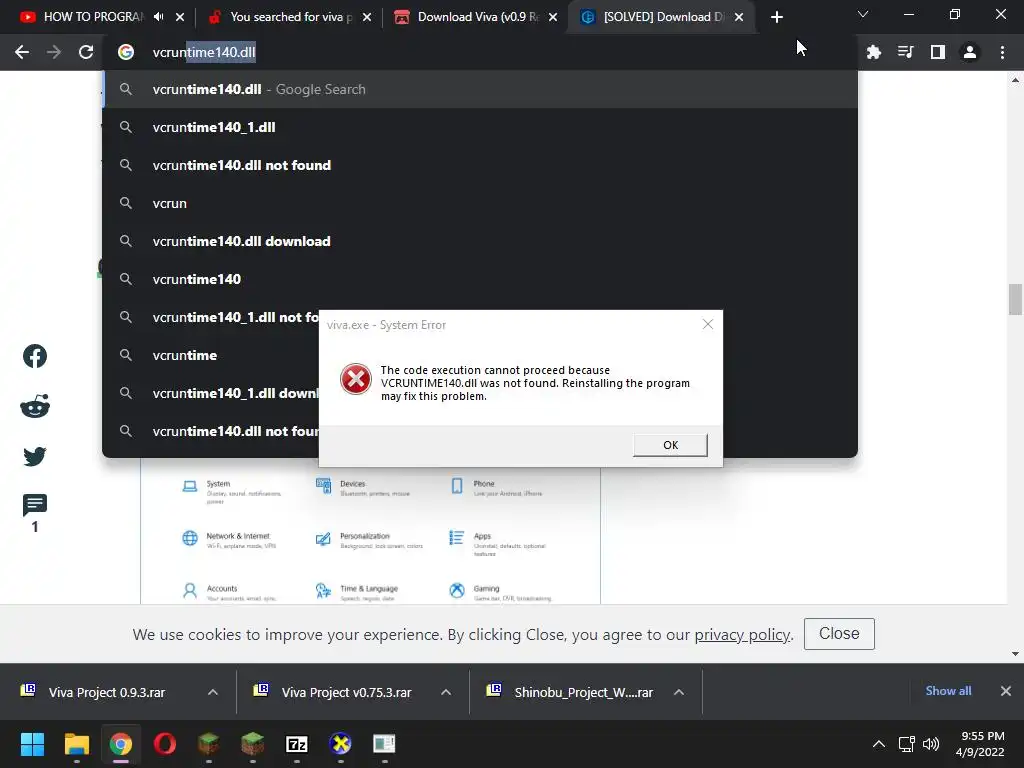Choose the vcruntime140.dll not found suggestion

click(480, 165)
